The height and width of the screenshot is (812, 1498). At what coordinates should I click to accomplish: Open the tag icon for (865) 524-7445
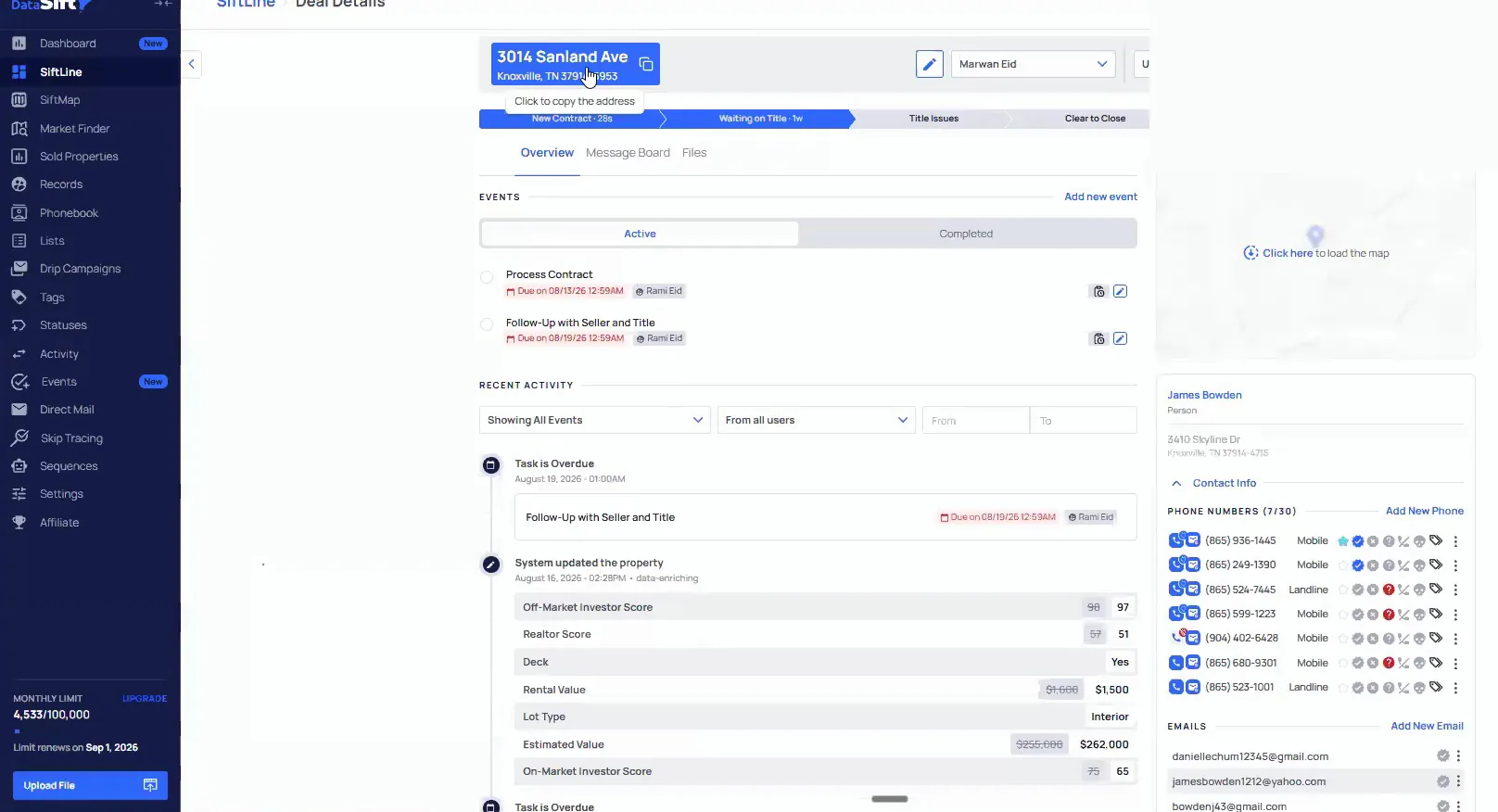click(1435, 589)
